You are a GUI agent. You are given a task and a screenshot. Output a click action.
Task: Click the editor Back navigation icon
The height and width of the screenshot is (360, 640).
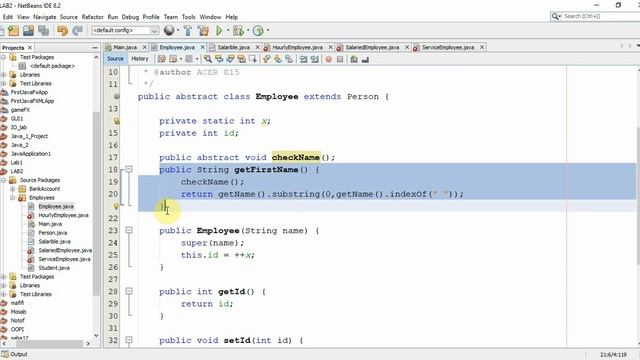(x=173, y=59)
